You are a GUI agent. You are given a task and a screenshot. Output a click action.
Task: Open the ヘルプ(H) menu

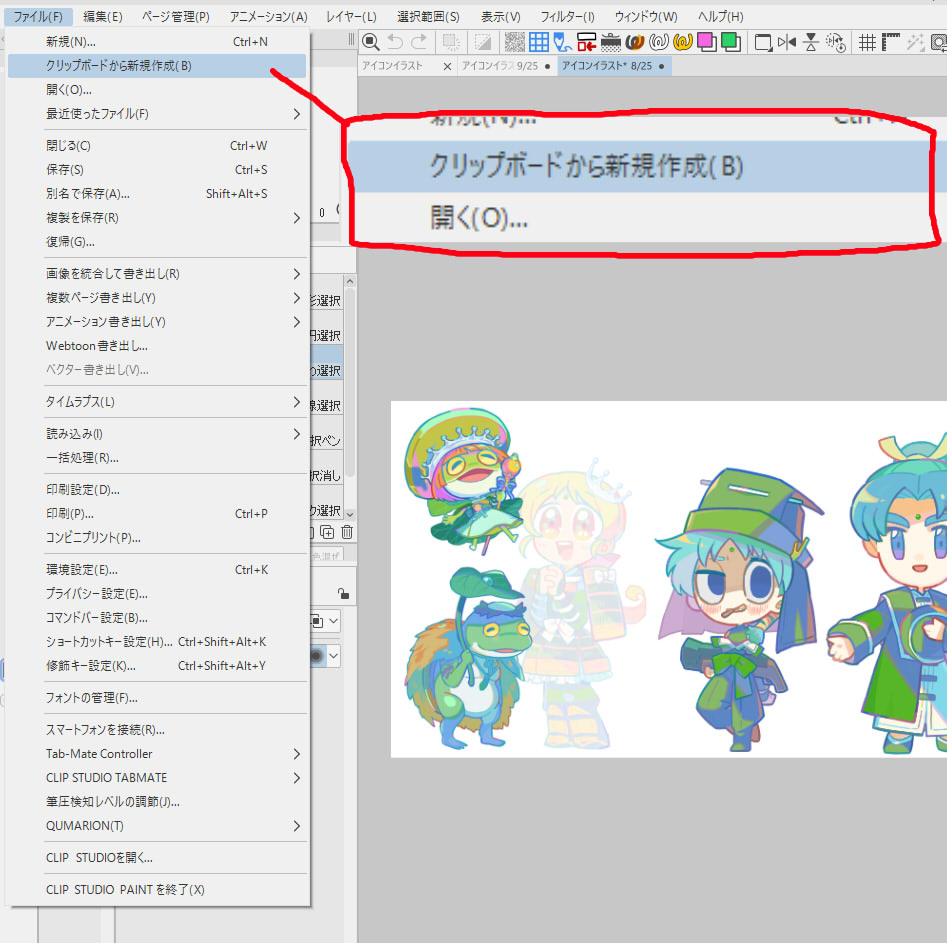(721, 16)
